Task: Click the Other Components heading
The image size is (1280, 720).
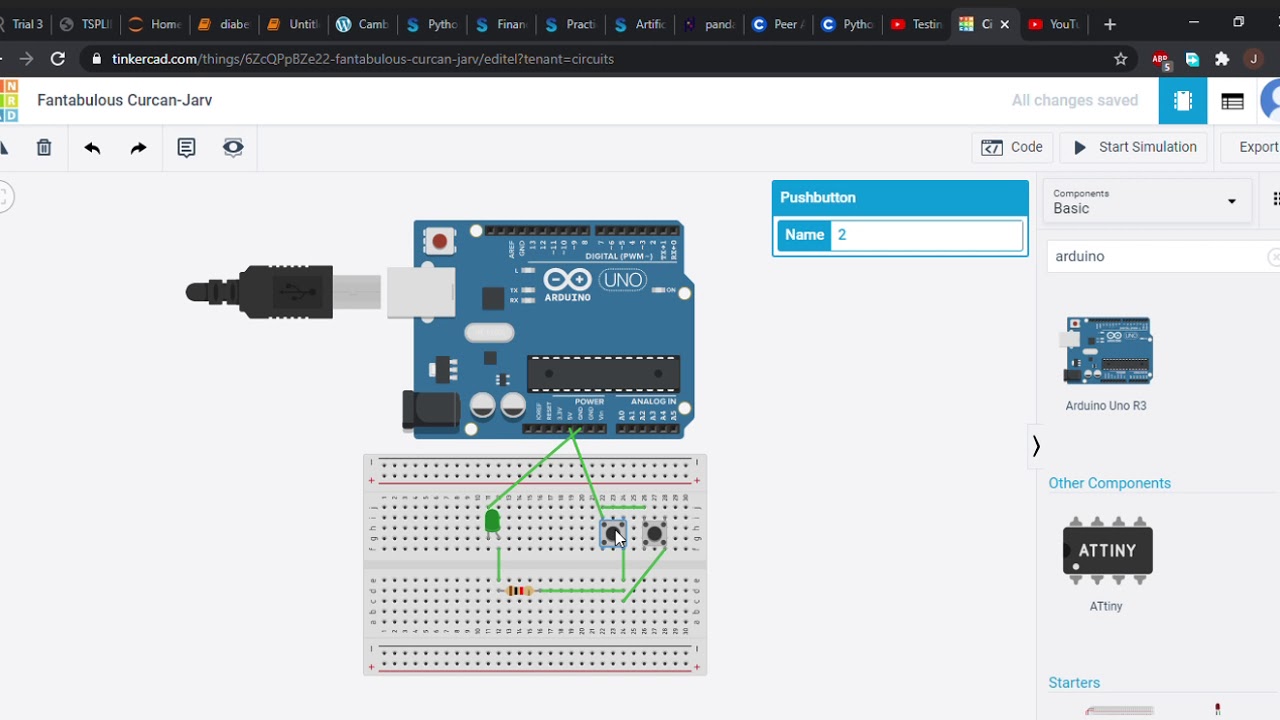Action: click(1109, 483)
